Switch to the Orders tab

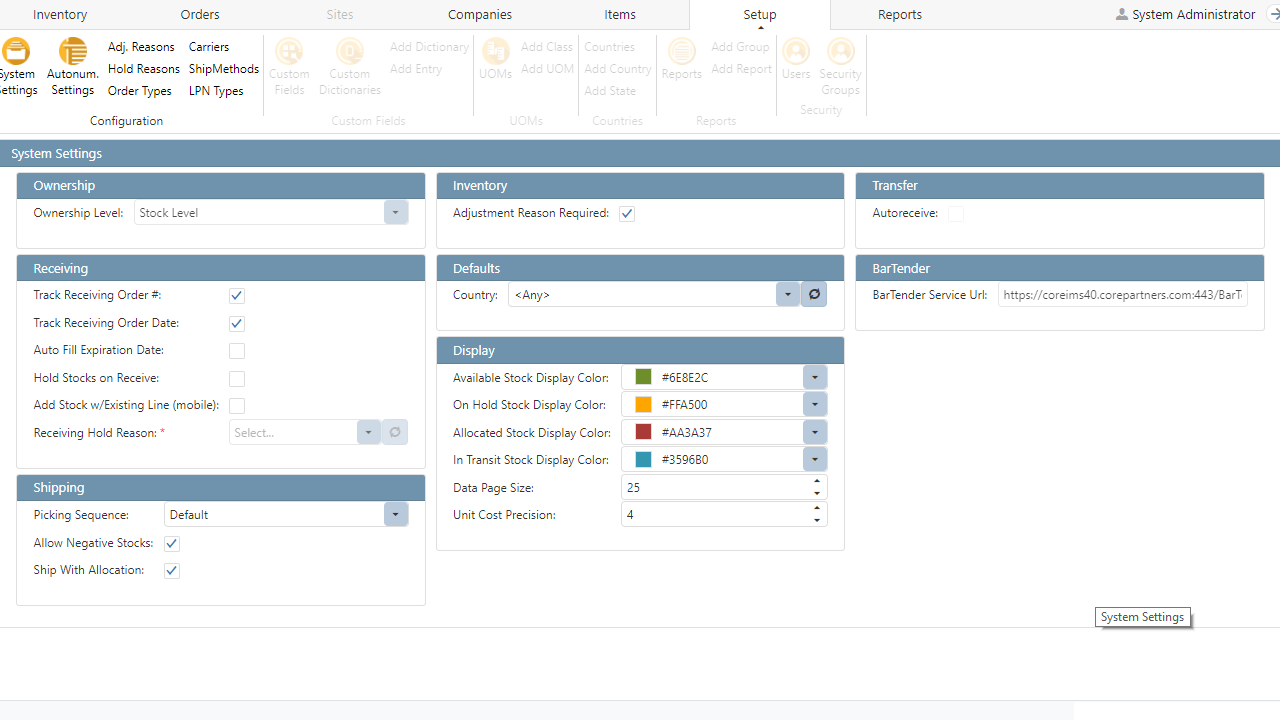point(200,15)
